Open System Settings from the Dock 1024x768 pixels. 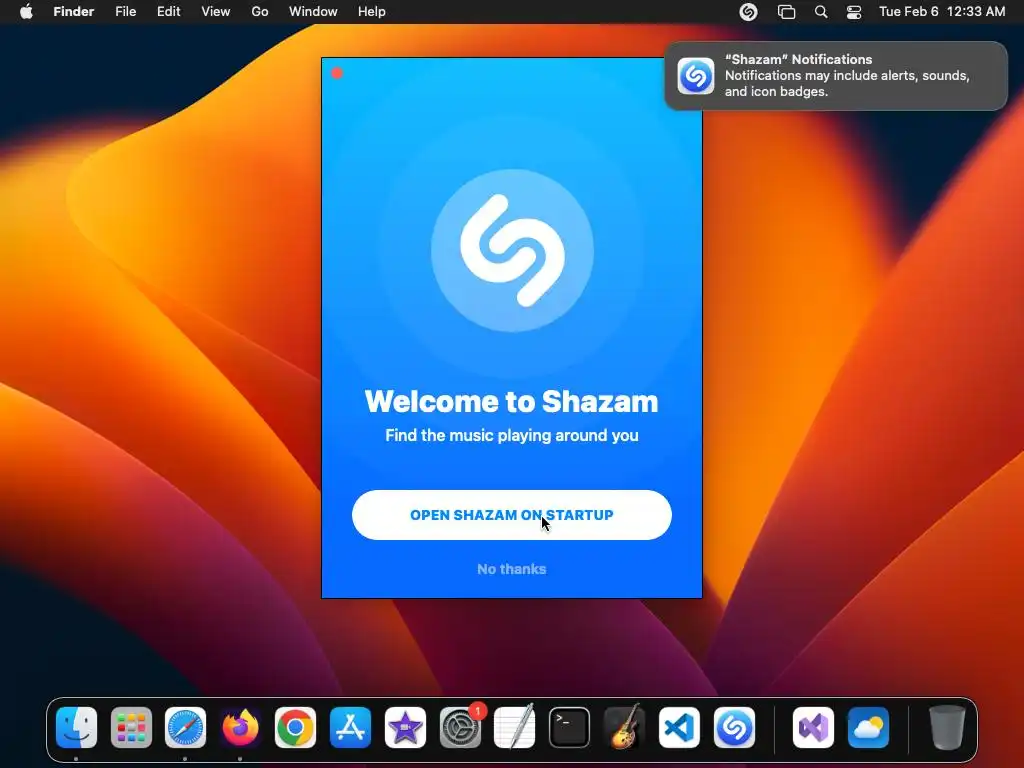tap(460, 727)
